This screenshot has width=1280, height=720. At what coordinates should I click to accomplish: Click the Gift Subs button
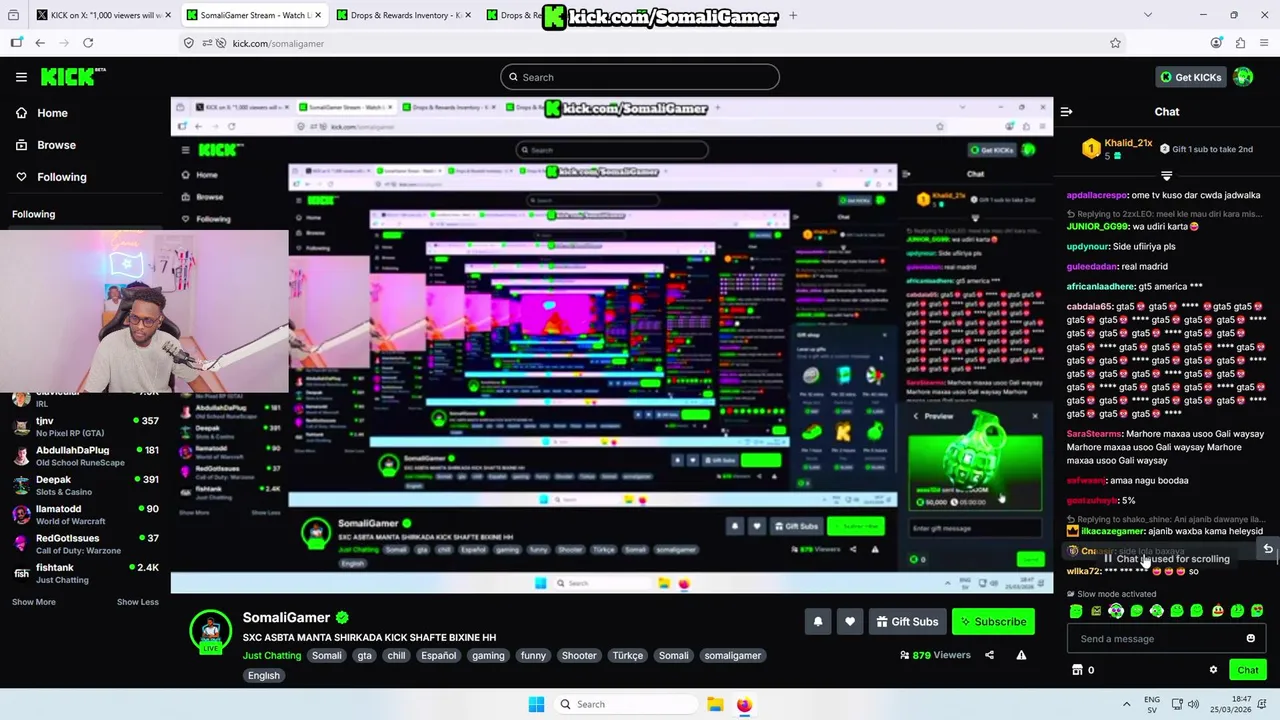point(907,622)
